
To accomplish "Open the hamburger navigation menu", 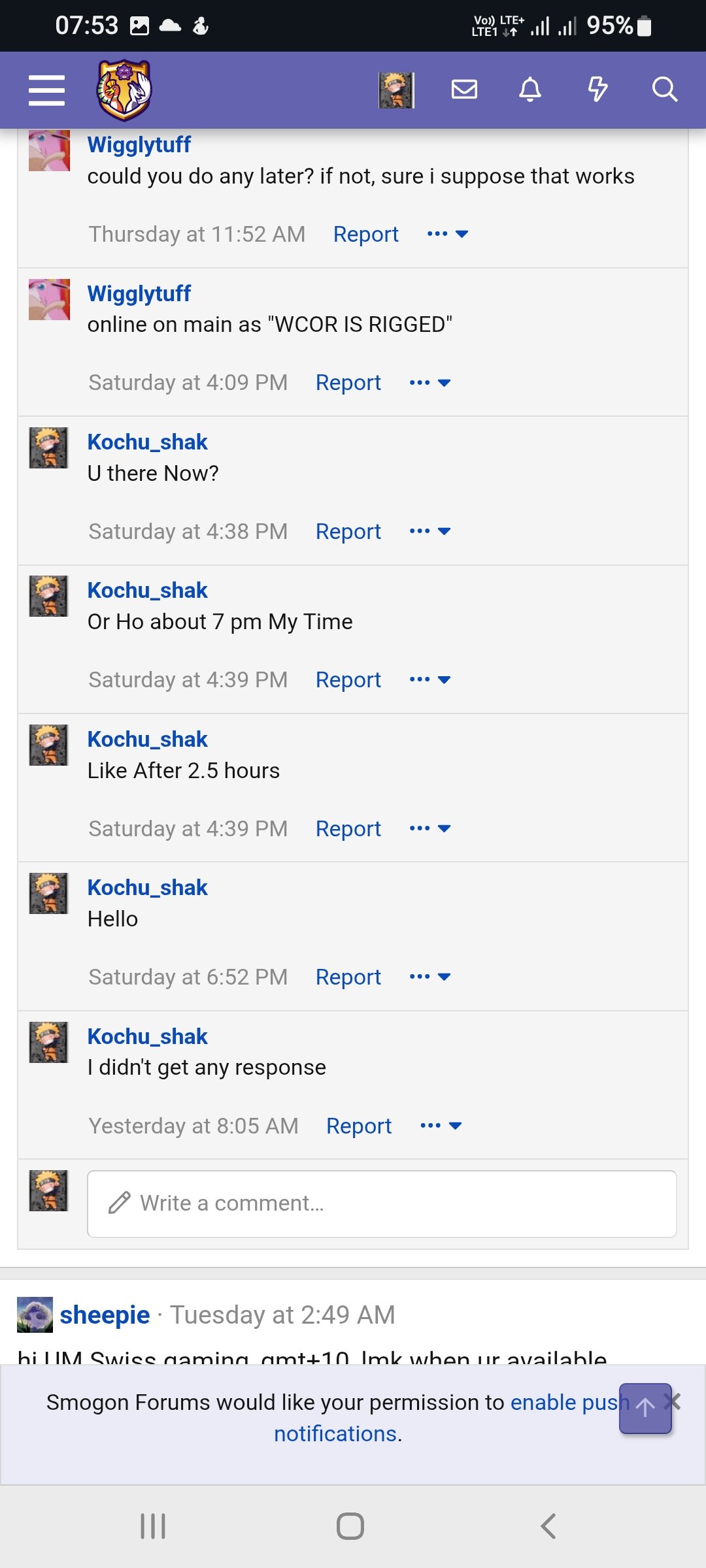I will click(x=46, y=90).
